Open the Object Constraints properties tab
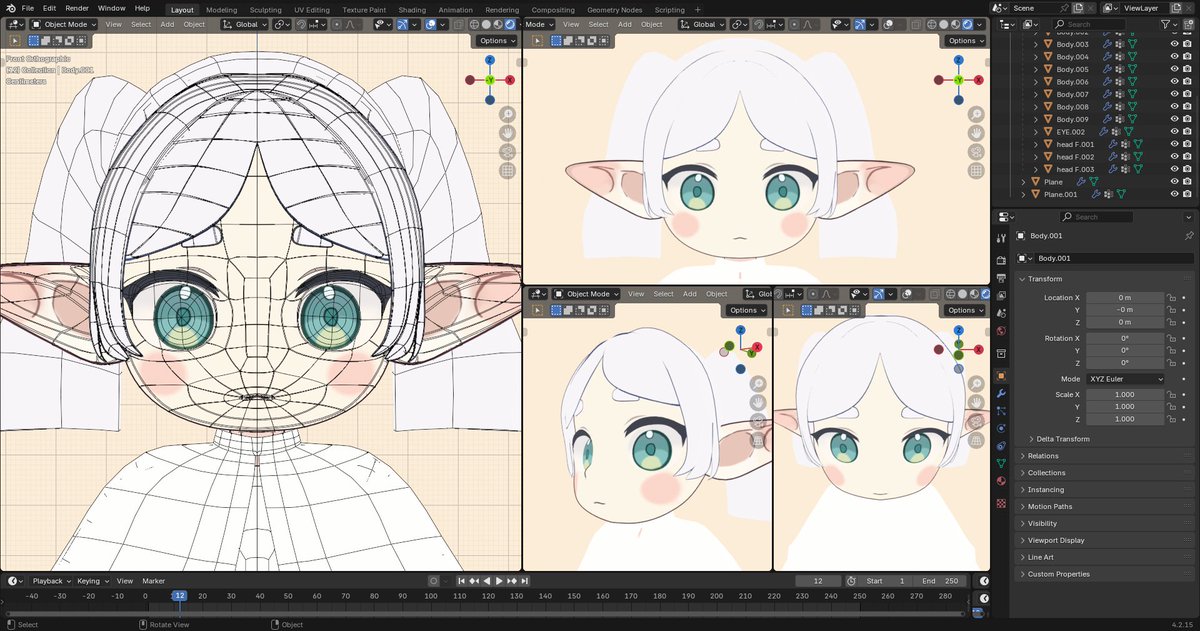This screenshot has height=631, width=1200. pyautogui.click(x=1001, y=446)
